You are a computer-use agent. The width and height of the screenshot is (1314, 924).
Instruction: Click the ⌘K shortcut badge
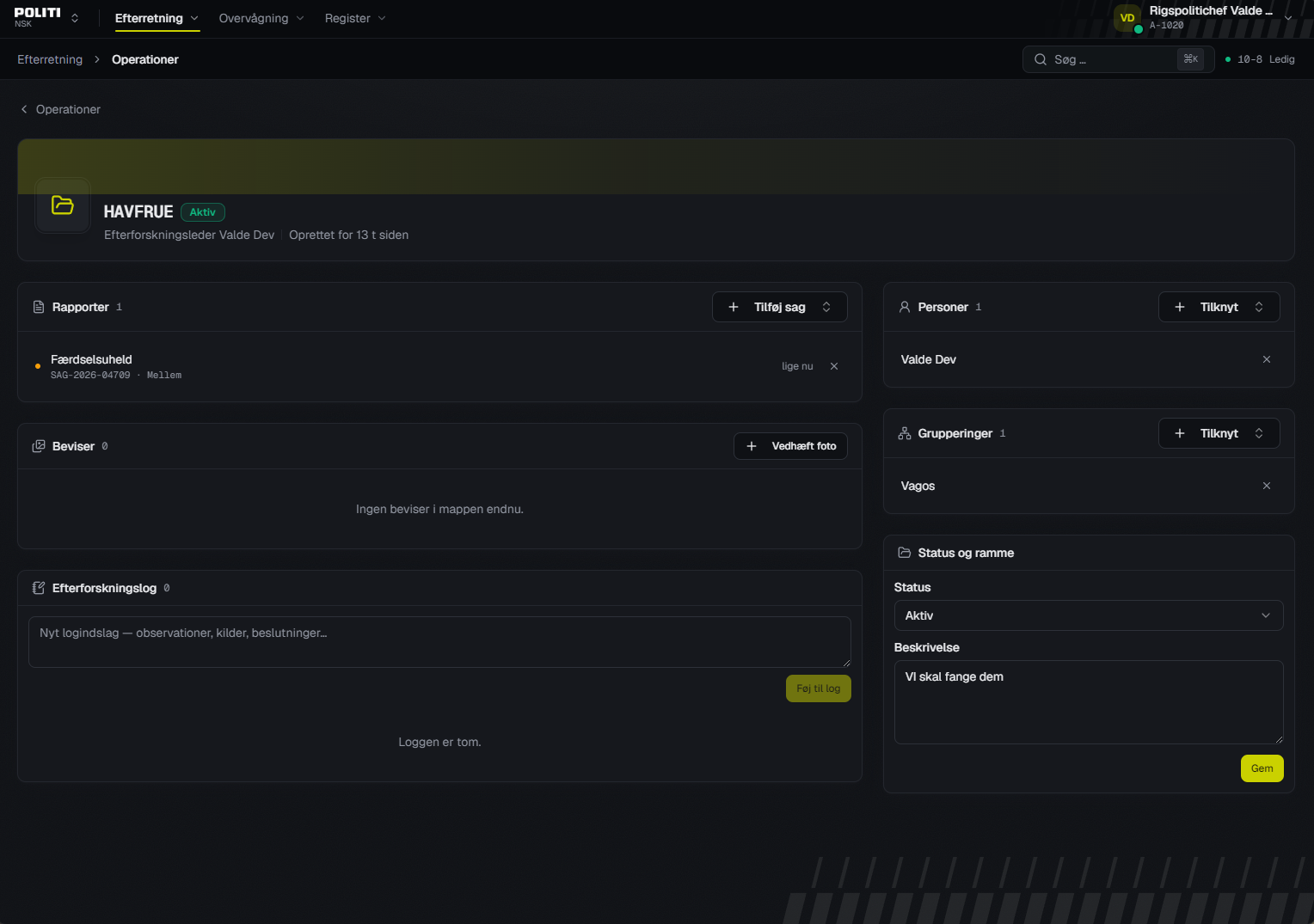(1191, 59)
